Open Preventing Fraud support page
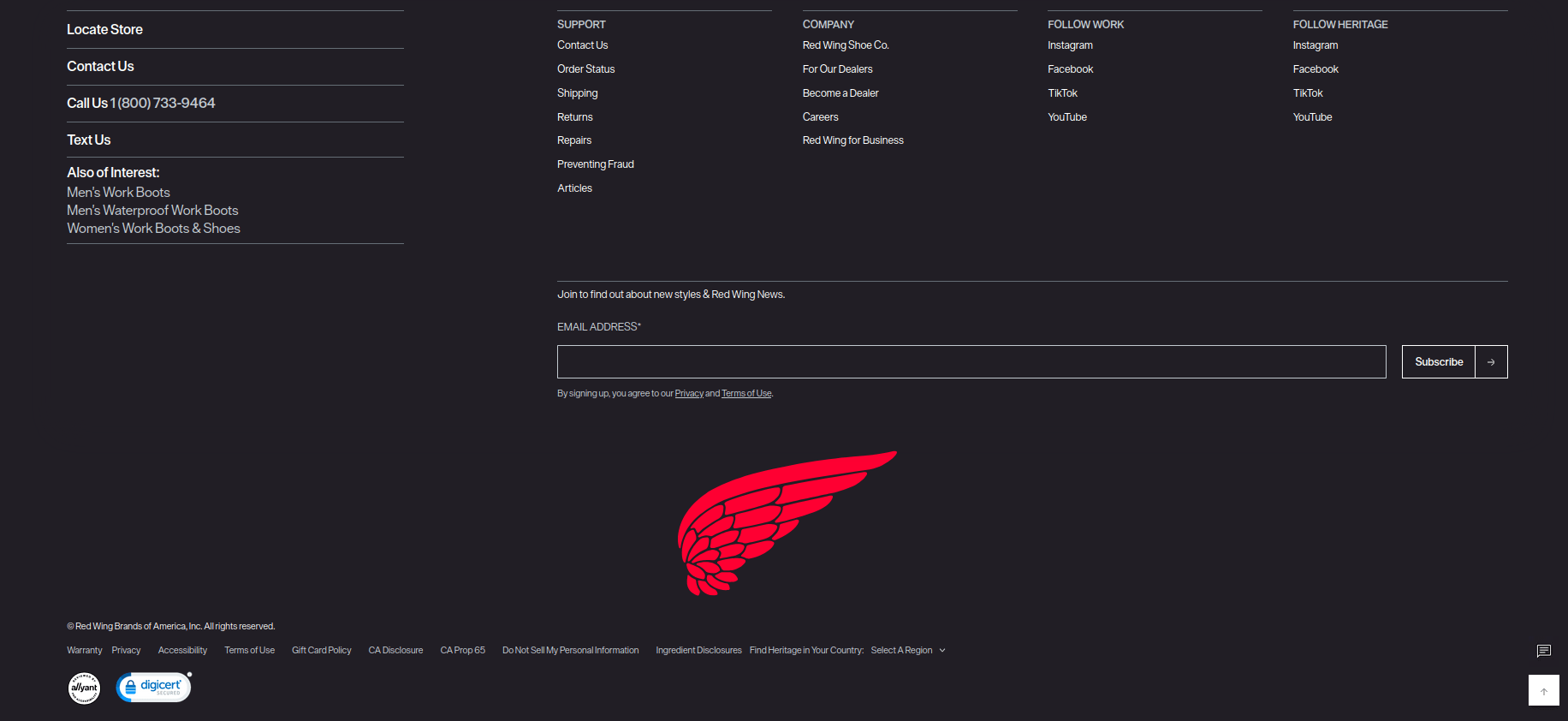Viewport: 1568px width, 721px height. (595, 164)
